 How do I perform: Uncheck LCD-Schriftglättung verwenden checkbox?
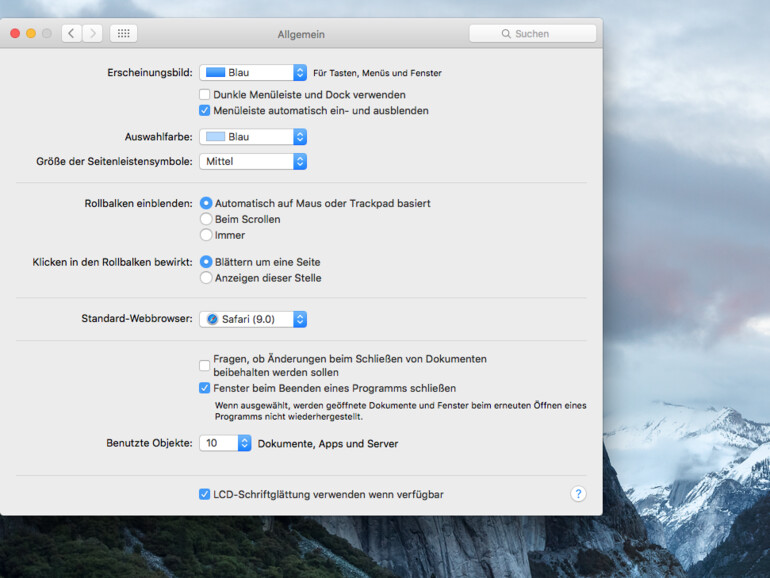[205, 494]
